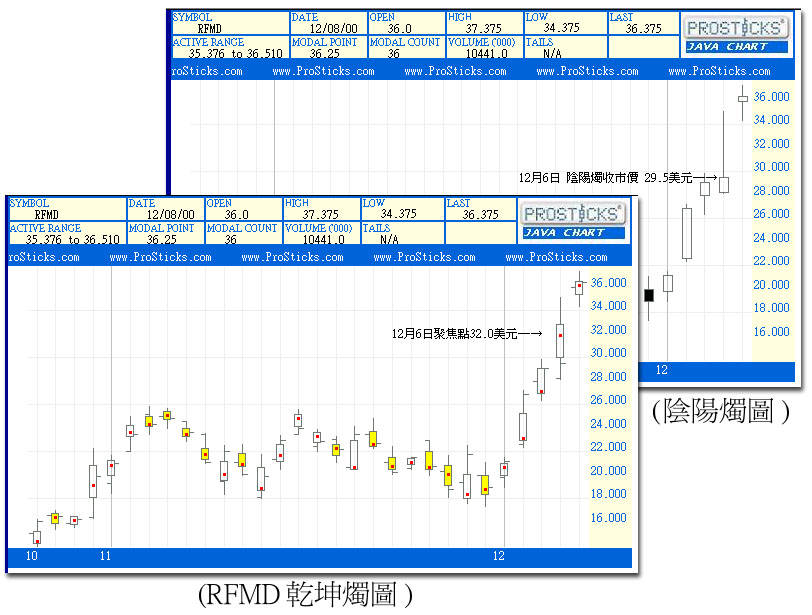Select the topmost candle near 36.000 in the back chart
This screenshot has height=615, width=812.
743,98
